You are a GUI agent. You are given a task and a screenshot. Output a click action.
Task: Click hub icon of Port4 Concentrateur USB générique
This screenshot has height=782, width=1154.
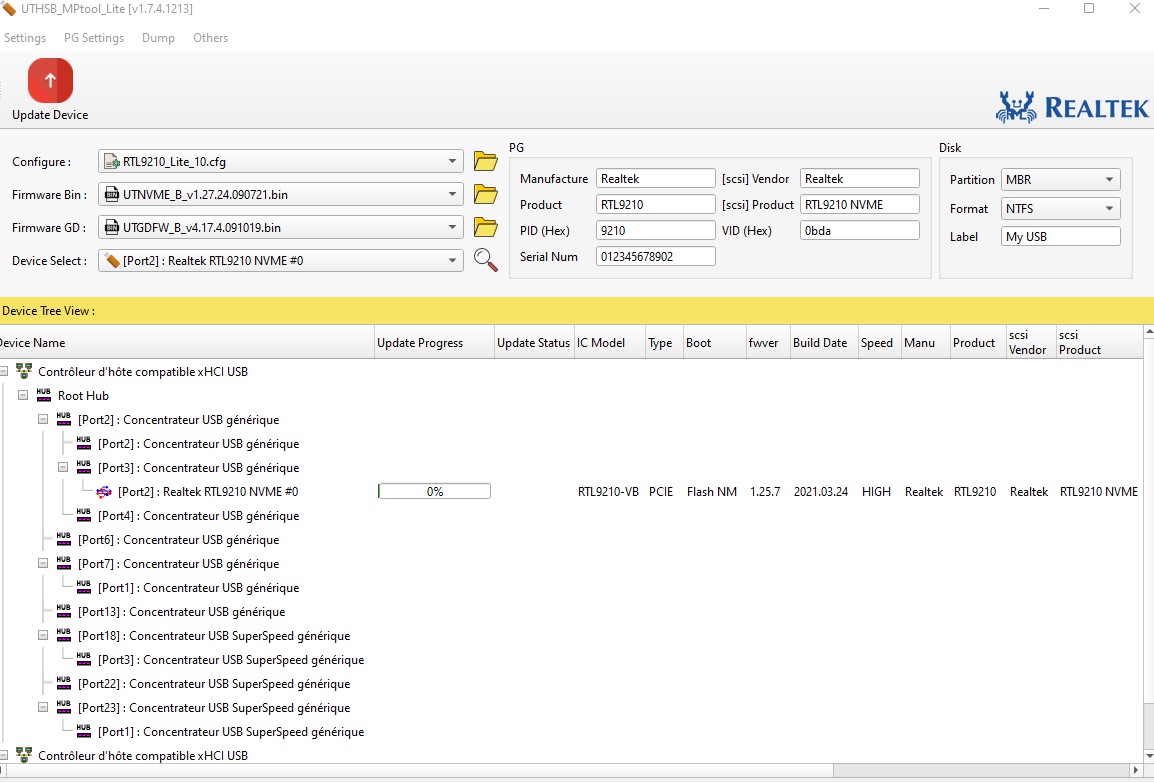(83, 515)
